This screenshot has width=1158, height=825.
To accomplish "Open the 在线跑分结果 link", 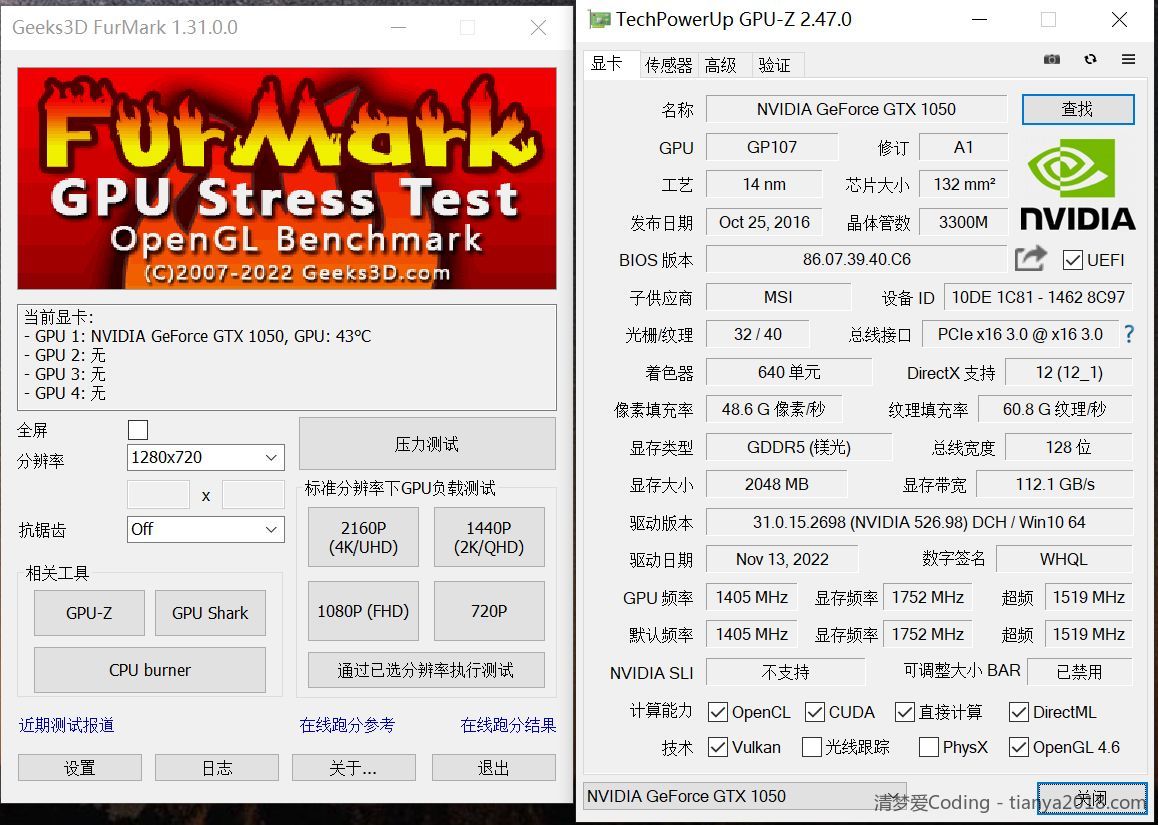I will point(508,725).
